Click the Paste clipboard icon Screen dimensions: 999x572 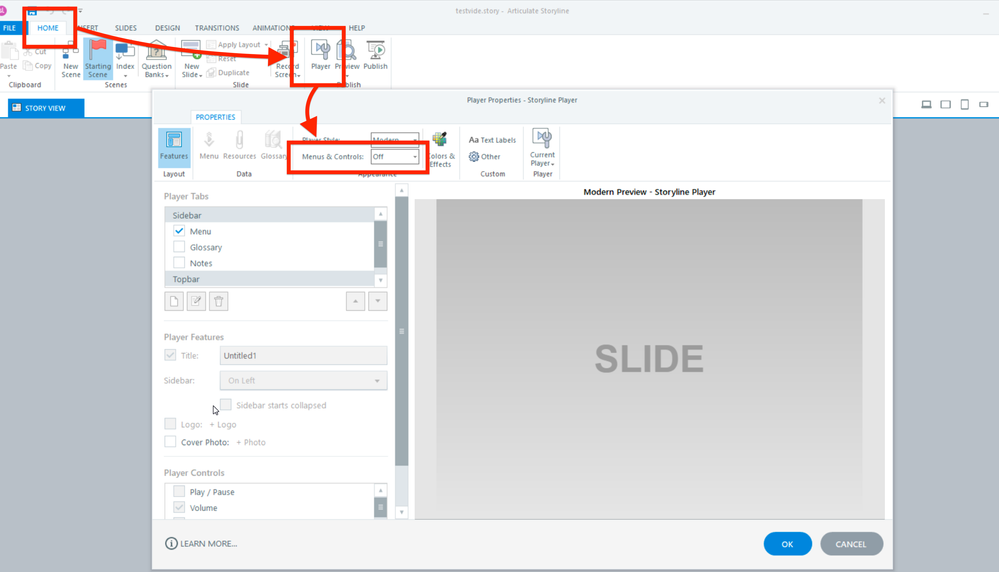(x=9, y=51)
